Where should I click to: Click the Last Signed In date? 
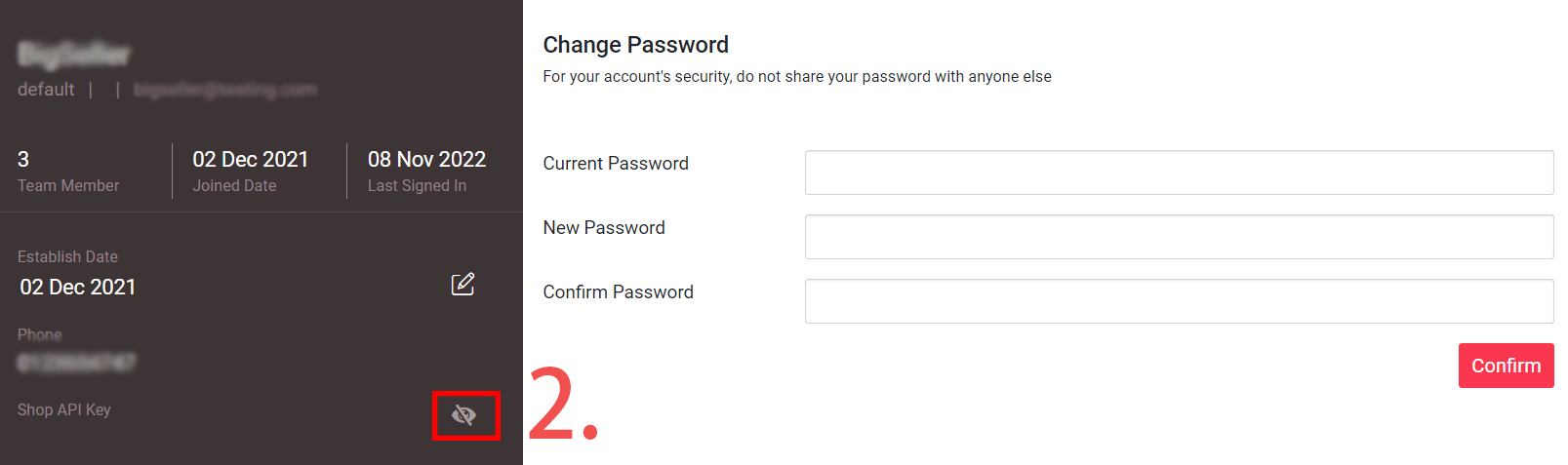point(426,159)
